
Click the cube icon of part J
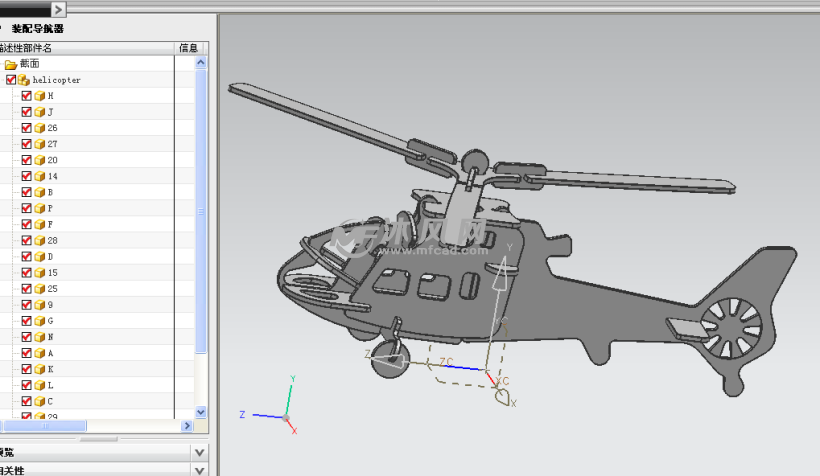point(40,112)
